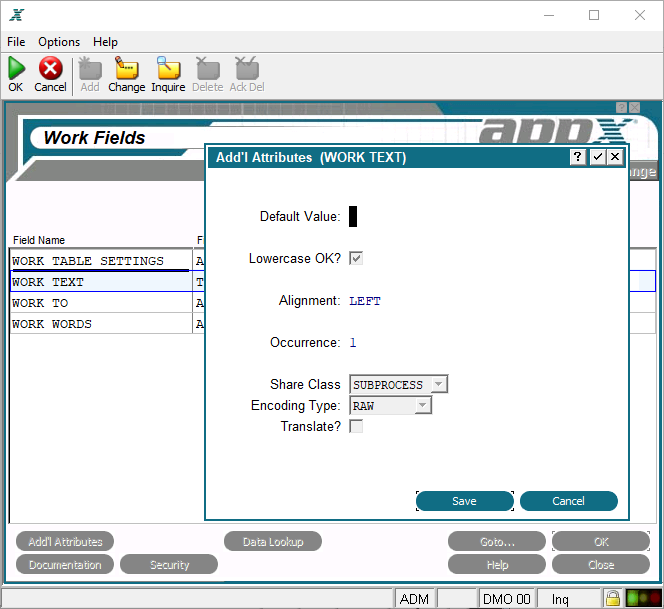The width and height of the screenshot is (664, 609).
Task: Click the bottom OK button in Work Fields
Action: pos(601,542)
